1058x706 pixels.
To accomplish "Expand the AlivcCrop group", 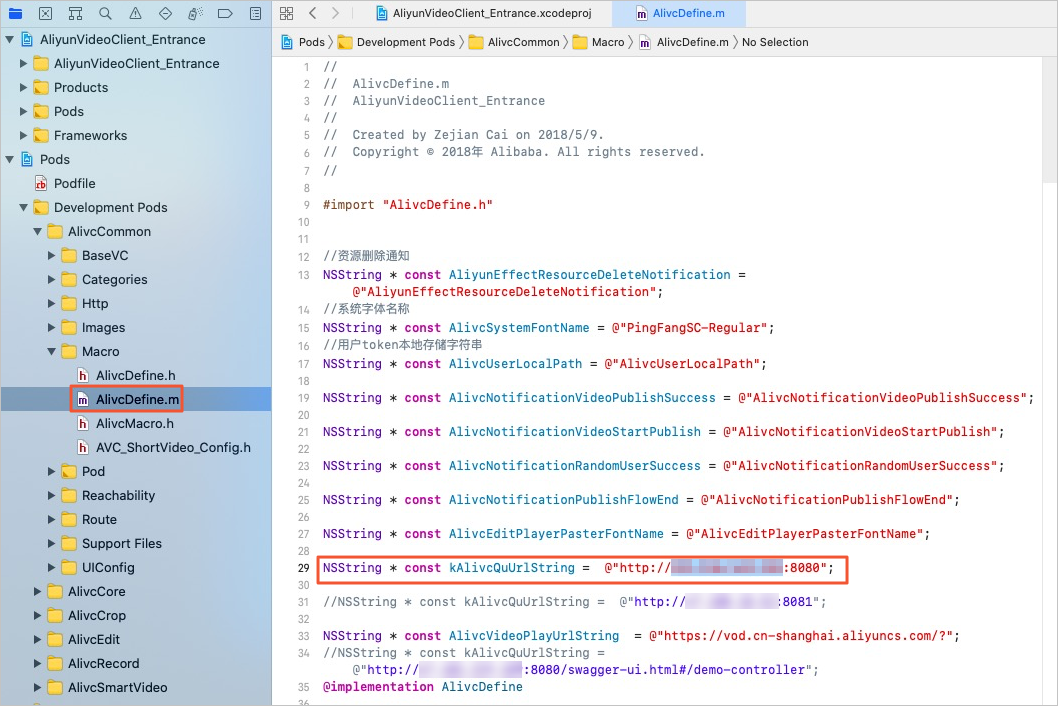I will coord(37,616).
